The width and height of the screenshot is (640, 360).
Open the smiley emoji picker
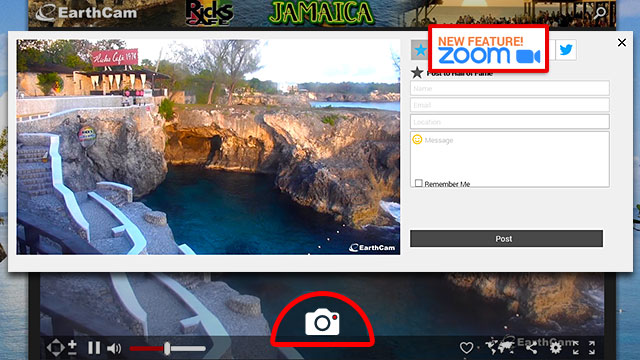coord(417,140)
